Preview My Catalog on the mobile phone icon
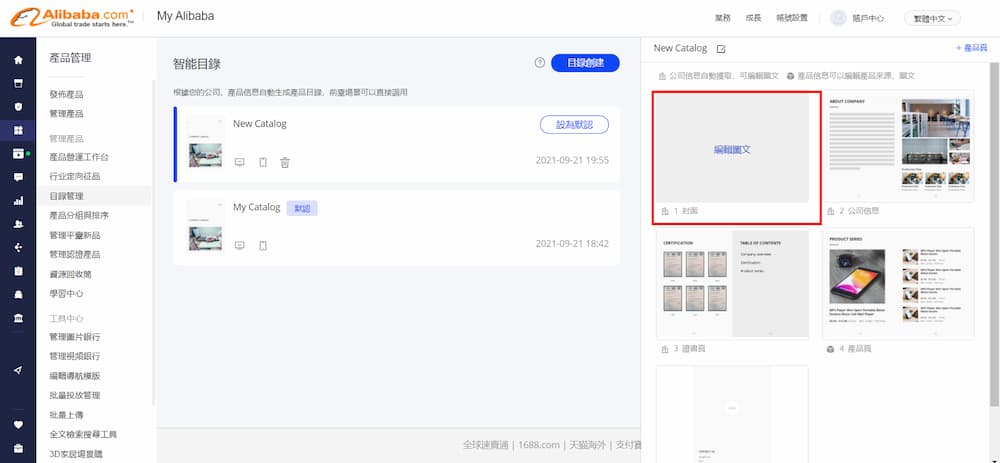 click(263, 246)
